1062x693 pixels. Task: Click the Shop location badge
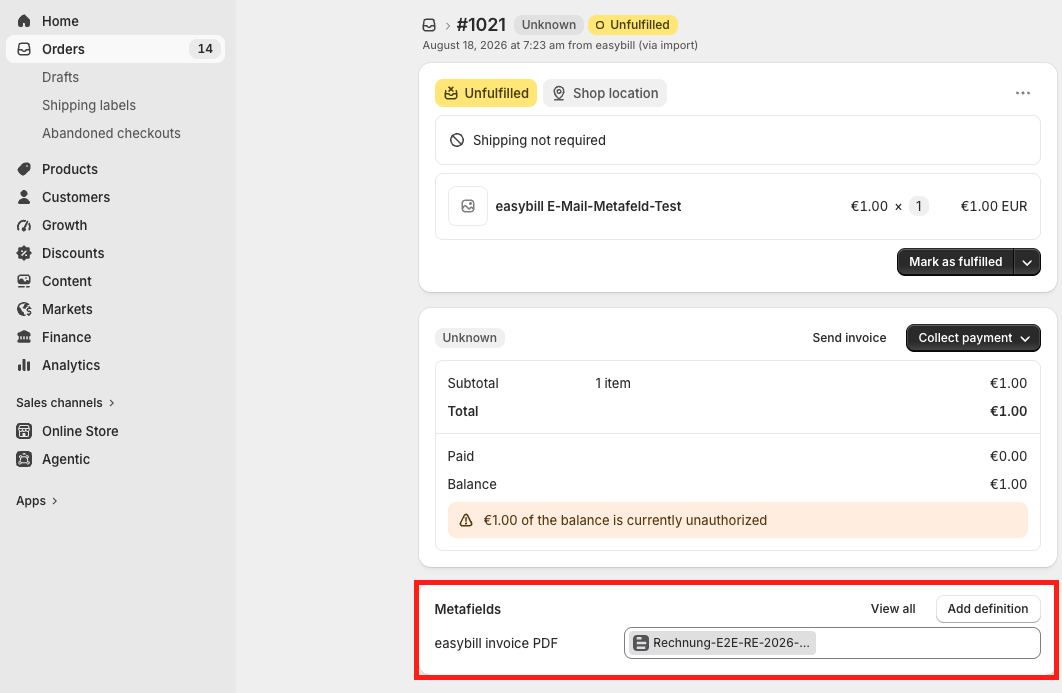coord(605,93)
